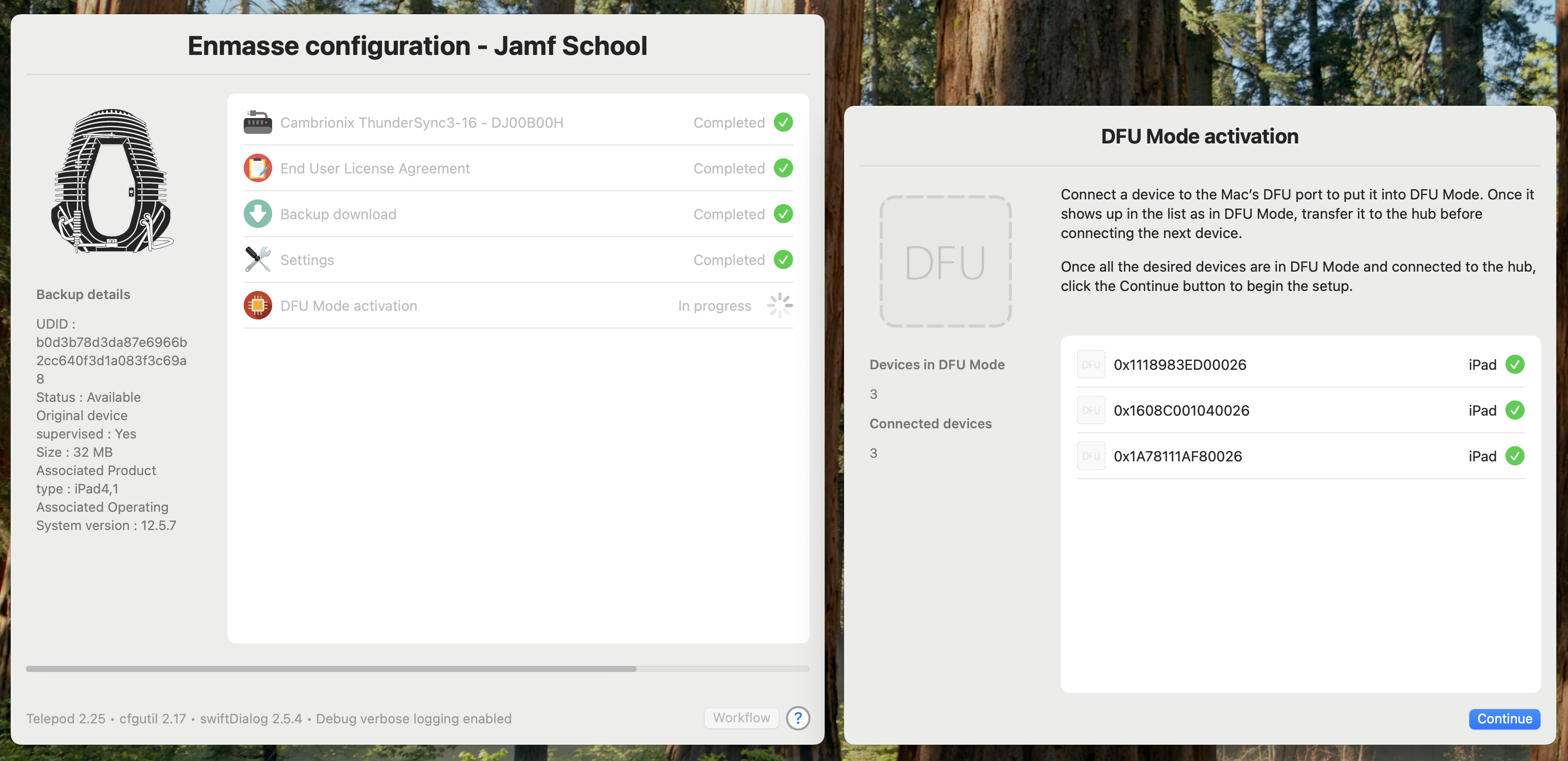Click the overall progress bar
The image size is (1568, 761).
tap(417, 668)
